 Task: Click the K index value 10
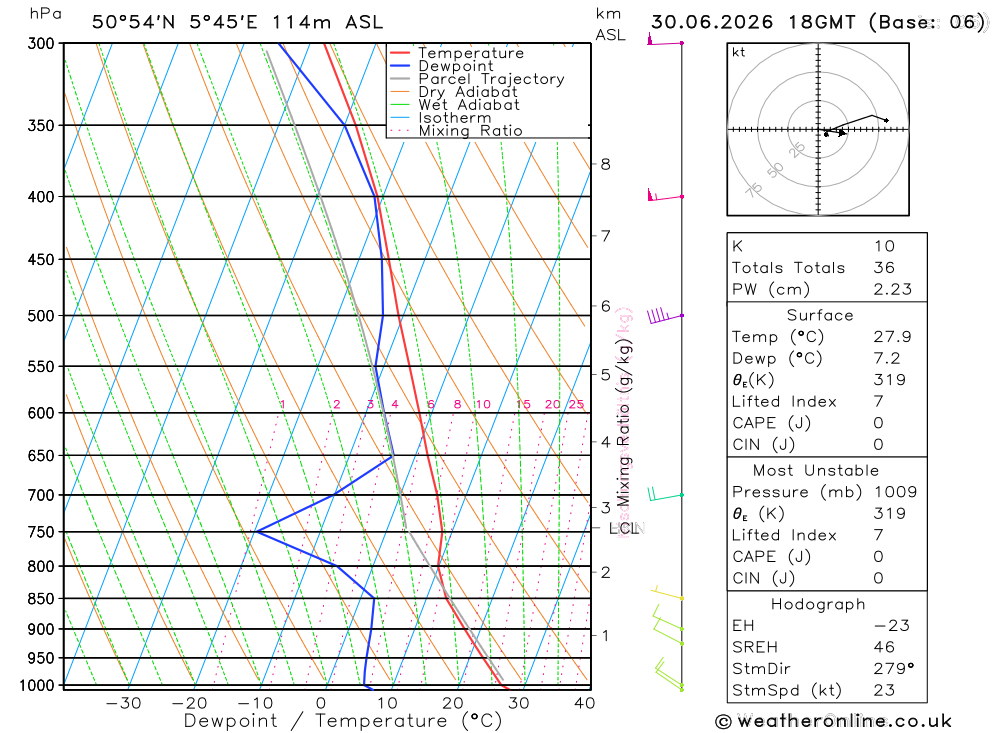click(885, 246)
